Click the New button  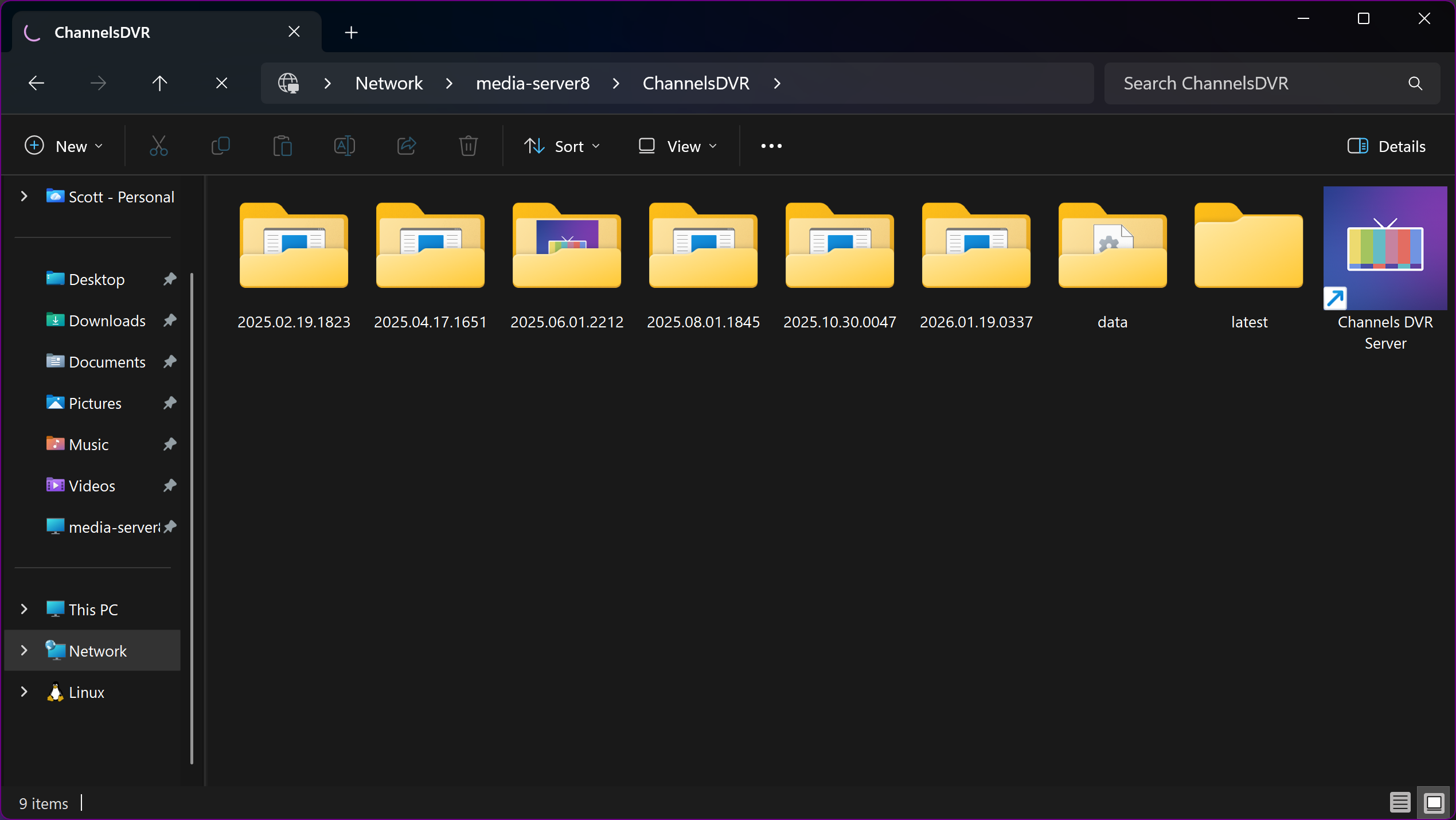64,146
